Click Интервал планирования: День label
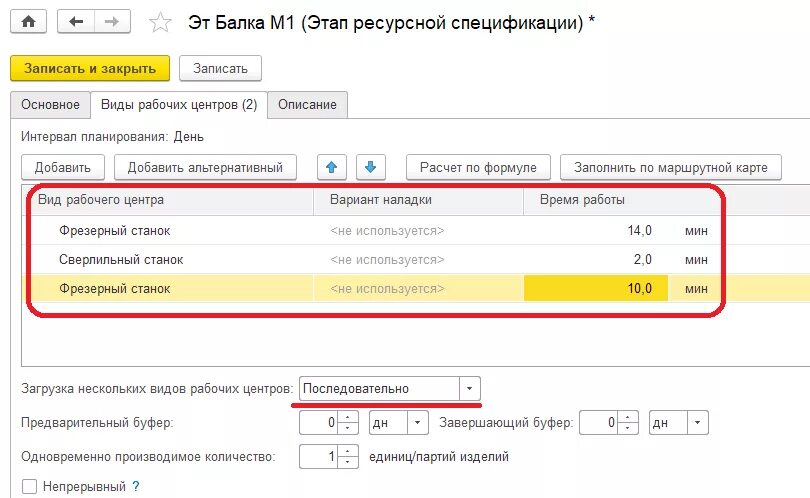810x498 pixels. (112, 137)
